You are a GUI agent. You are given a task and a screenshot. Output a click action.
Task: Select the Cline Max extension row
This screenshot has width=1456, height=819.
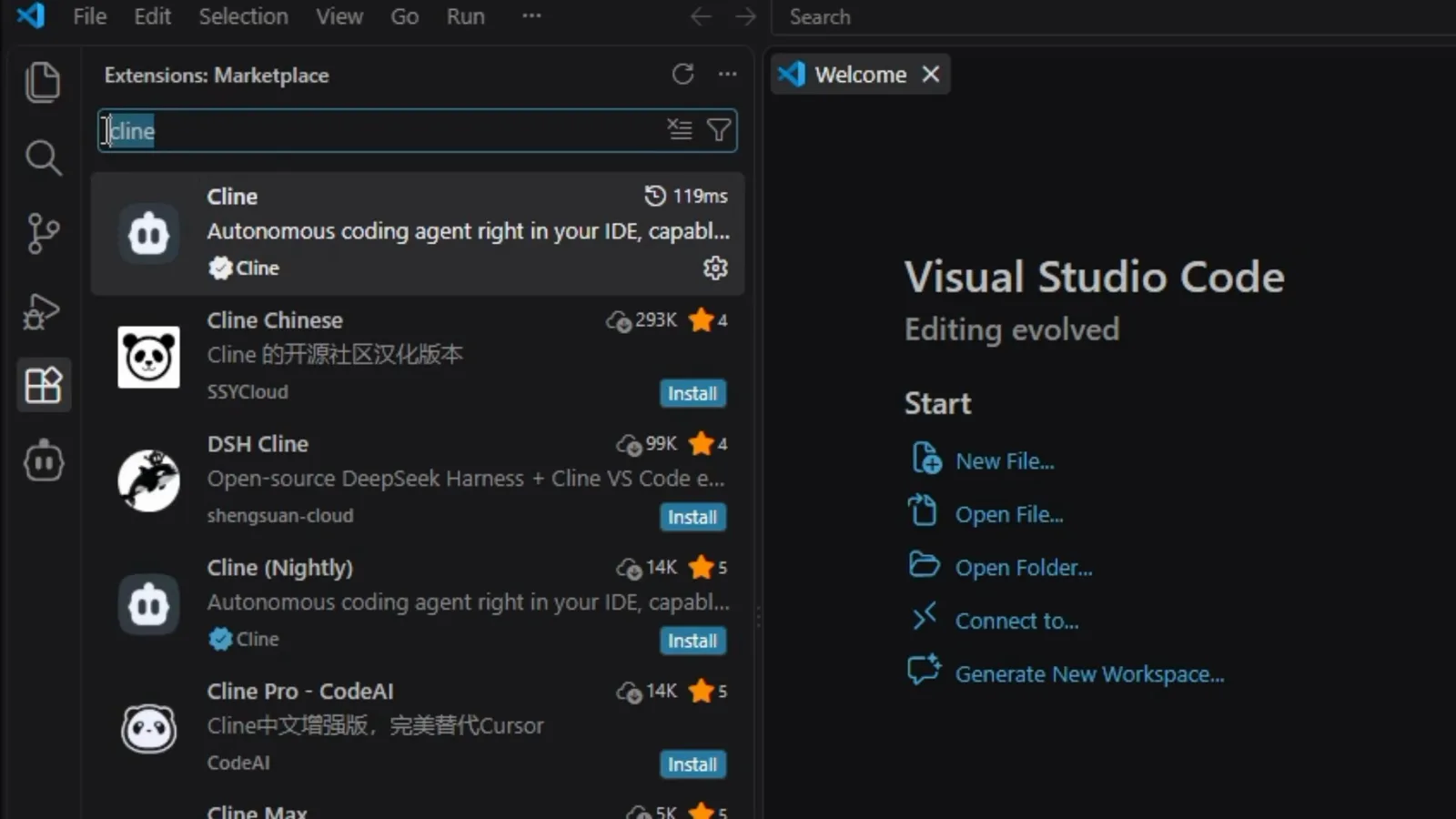point(418,810)
